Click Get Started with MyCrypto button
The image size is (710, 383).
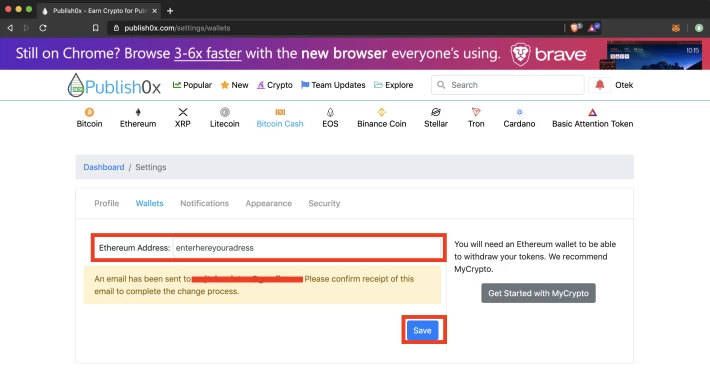pos(538,293)
